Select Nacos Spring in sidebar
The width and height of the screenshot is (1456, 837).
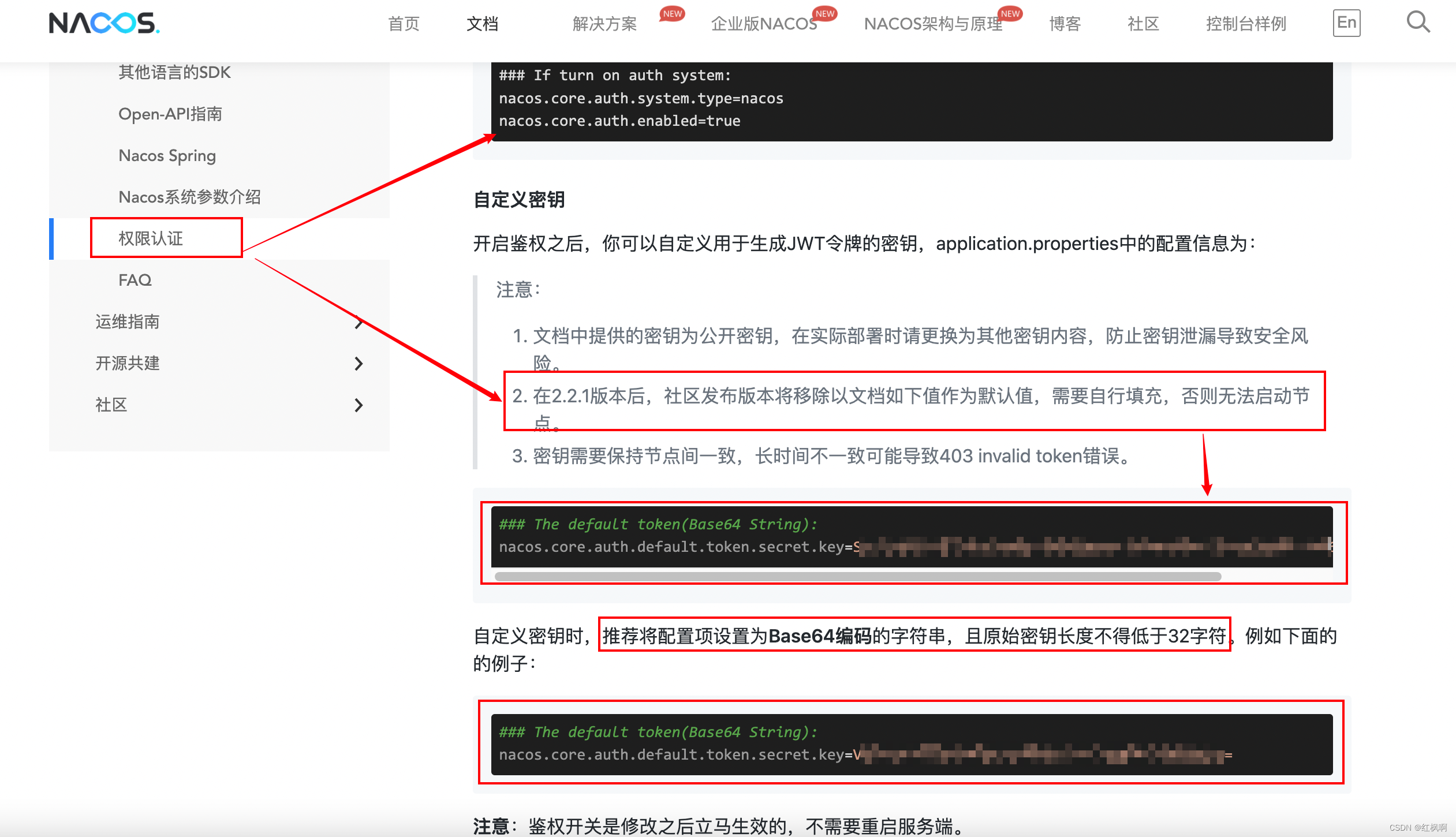[x=167, y=155]
